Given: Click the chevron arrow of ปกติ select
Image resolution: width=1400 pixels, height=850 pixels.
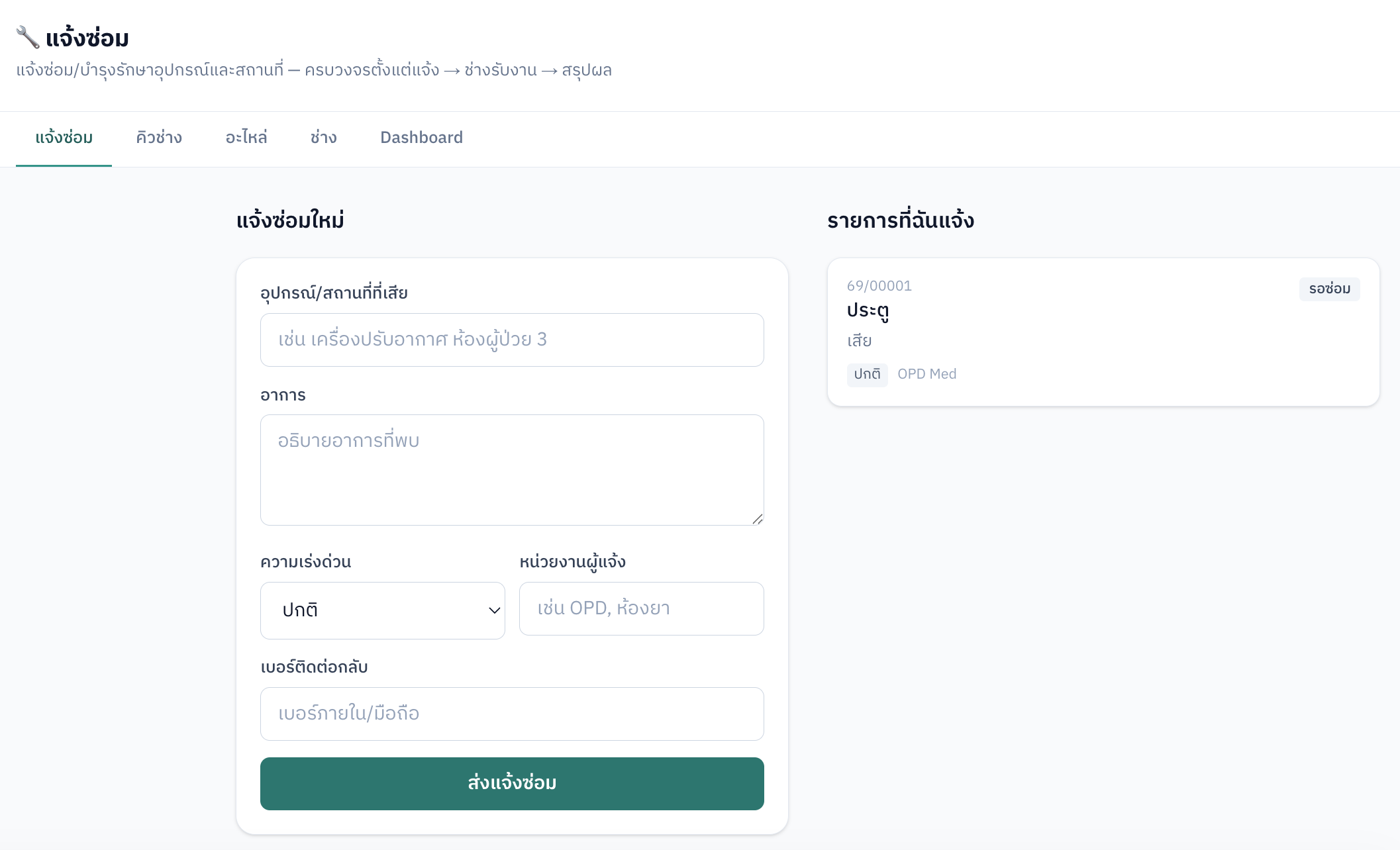Looking at the screenshot, I should pos(494,610).
